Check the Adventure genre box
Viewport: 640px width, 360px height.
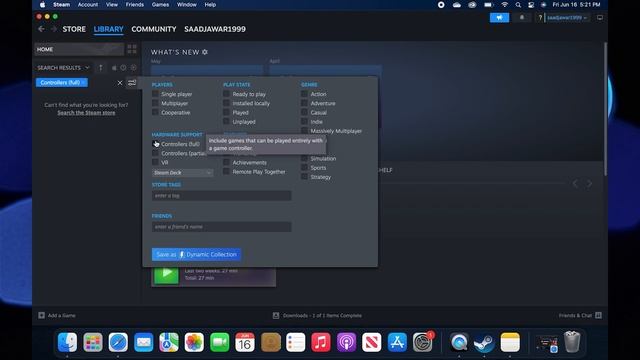pos(304,103)
